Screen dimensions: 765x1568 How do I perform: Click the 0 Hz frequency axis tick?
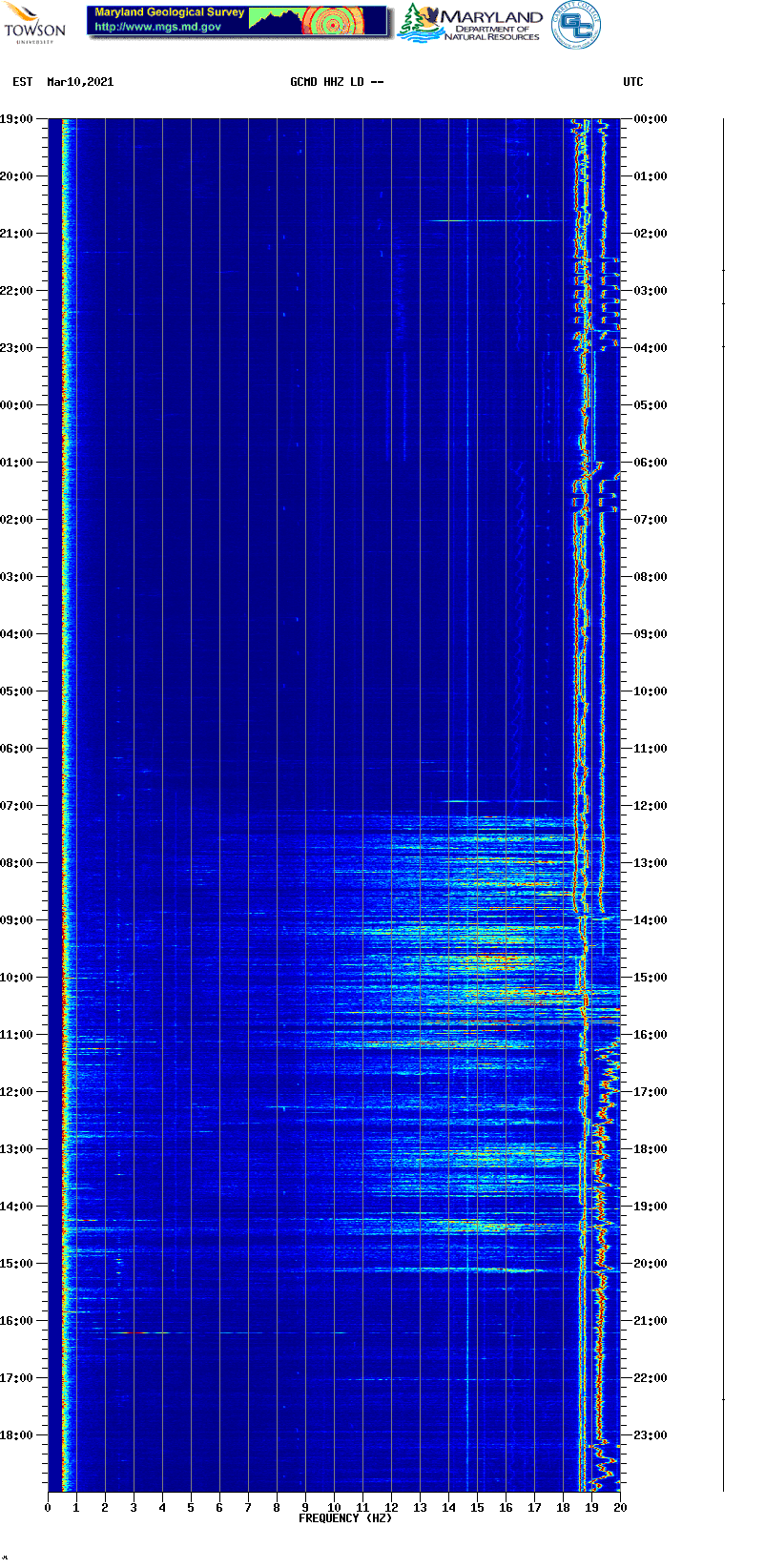tap(48, 1507)
